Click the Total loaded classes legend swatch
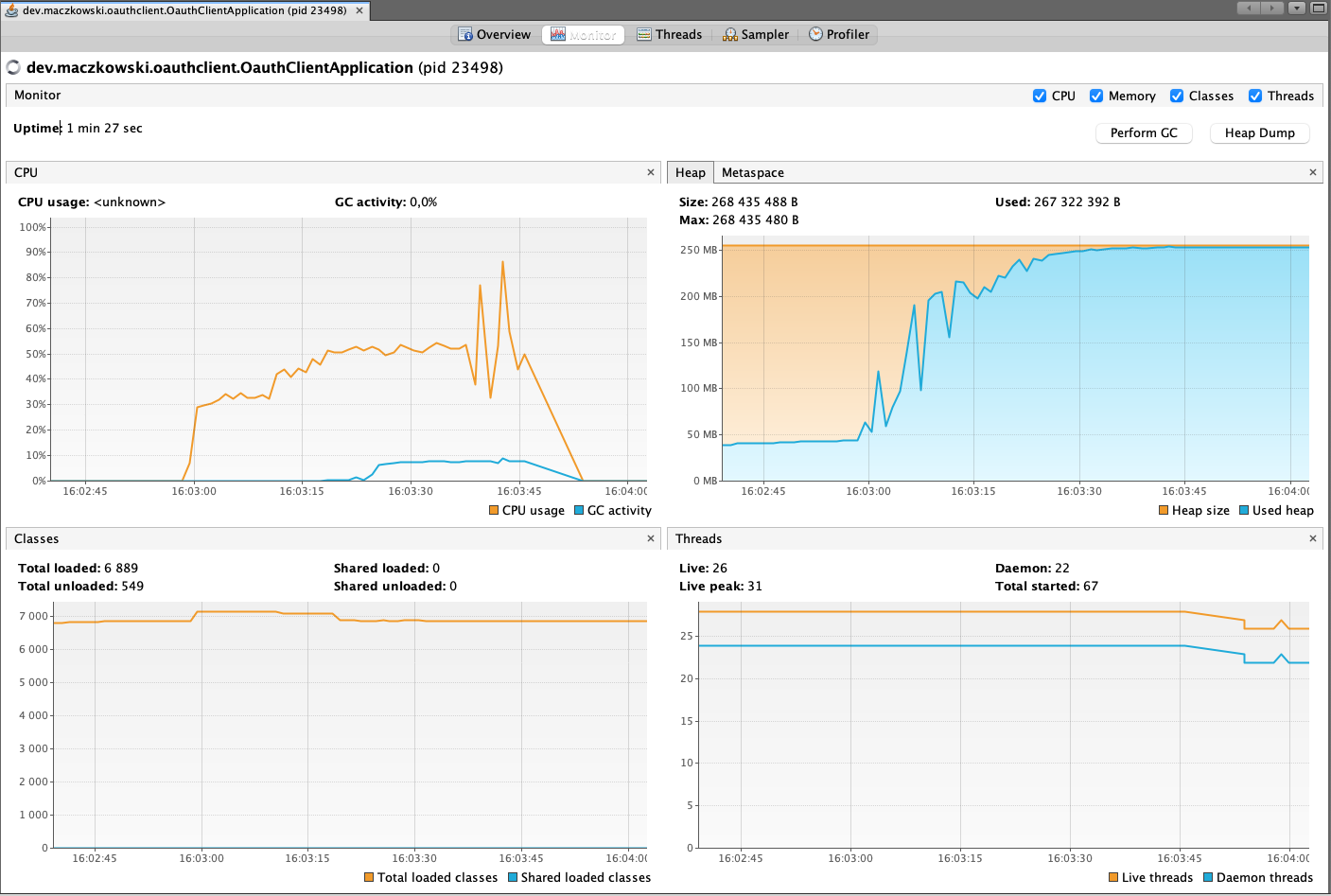The height and width of the screenshot is (896, 1331). (369, 877)
